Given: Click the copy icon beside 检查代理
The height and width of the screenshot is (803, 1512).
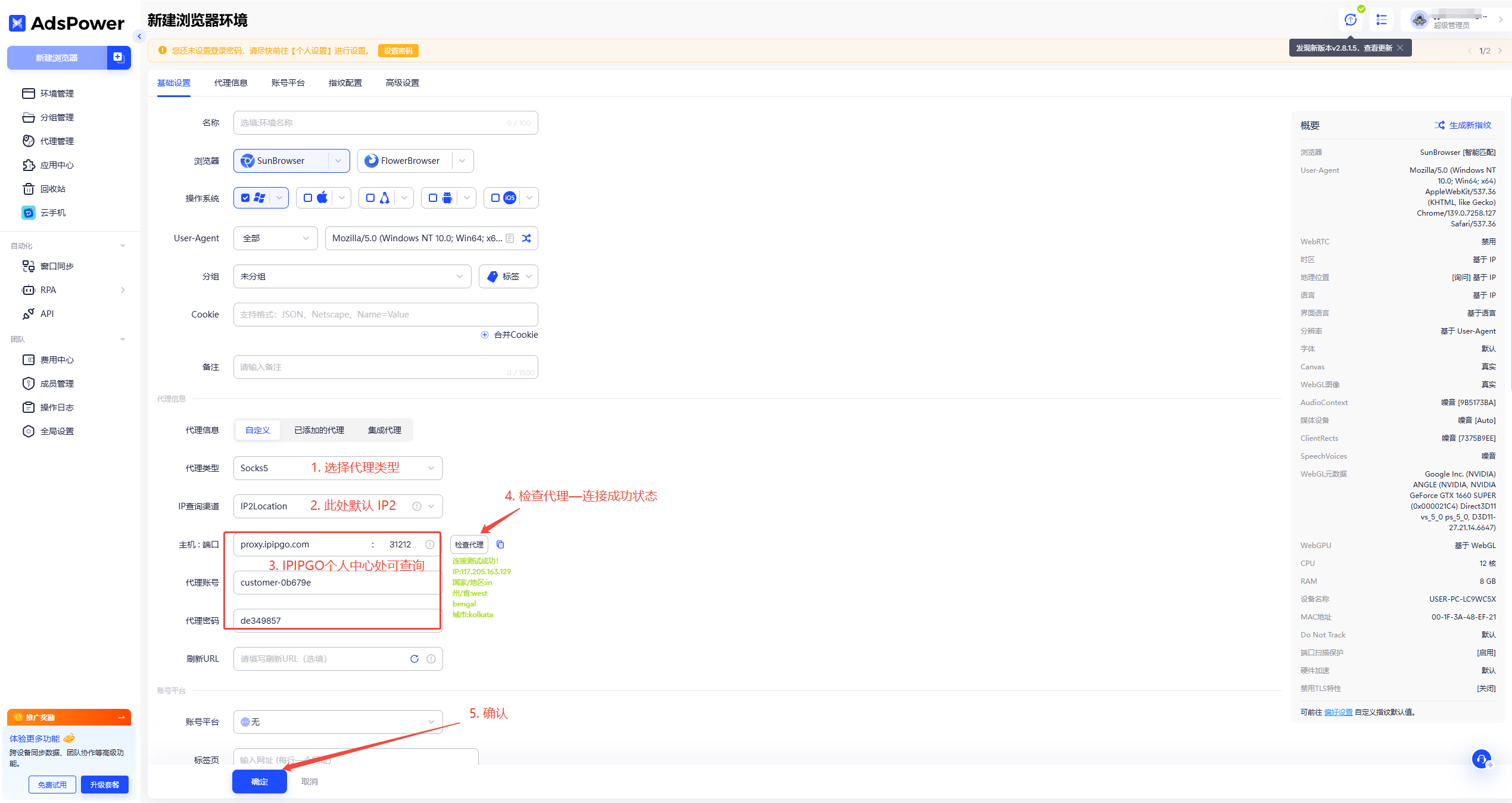Looking at the screenshot, I should coord(500,544).
